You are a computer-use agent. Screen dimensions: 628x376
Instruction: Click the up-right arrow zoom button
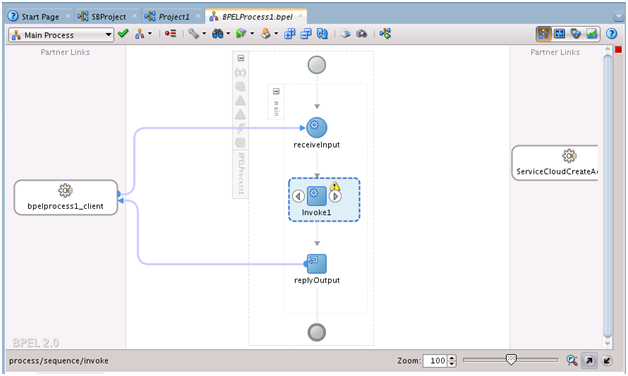click(589, 361)
